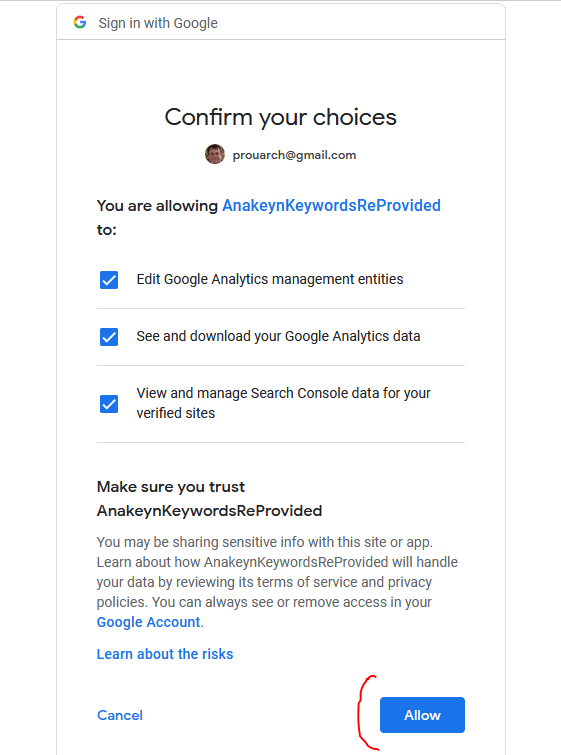Click the Sign in with Google header text
This screenshot has height=755, width=561.
pos(158,23)
